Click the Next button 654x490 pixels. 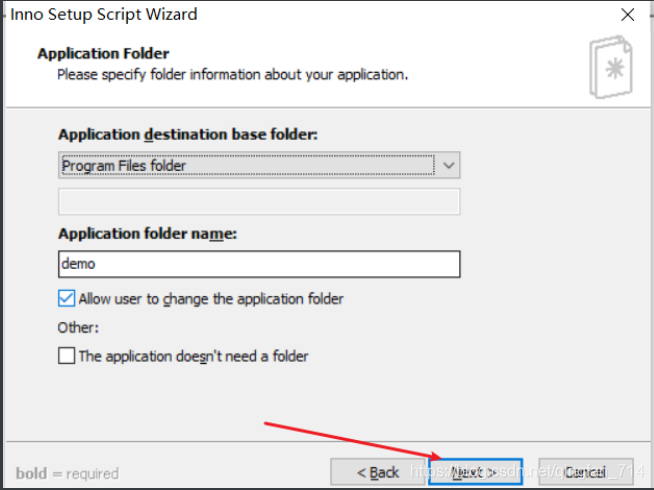pyautogui.click(x=475, y=472)
